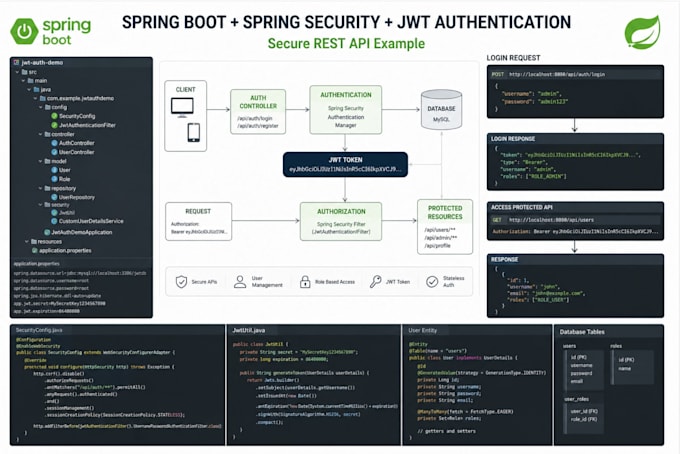Click the JWT TOKEN dark box

345,164
